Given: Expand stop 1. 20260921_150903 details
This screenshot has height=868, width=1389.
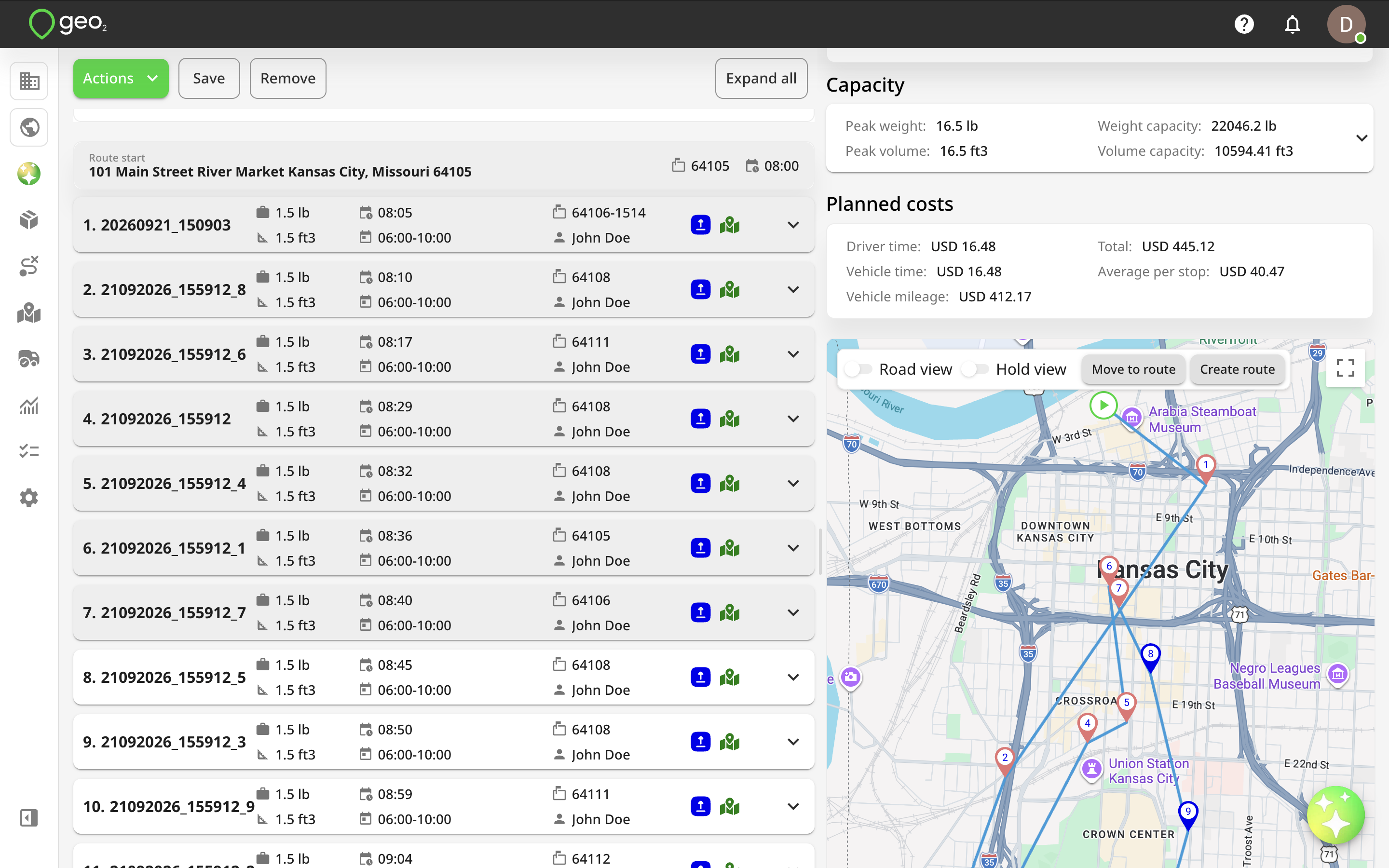Looking at the screenshot, I should tap(793, 225).
